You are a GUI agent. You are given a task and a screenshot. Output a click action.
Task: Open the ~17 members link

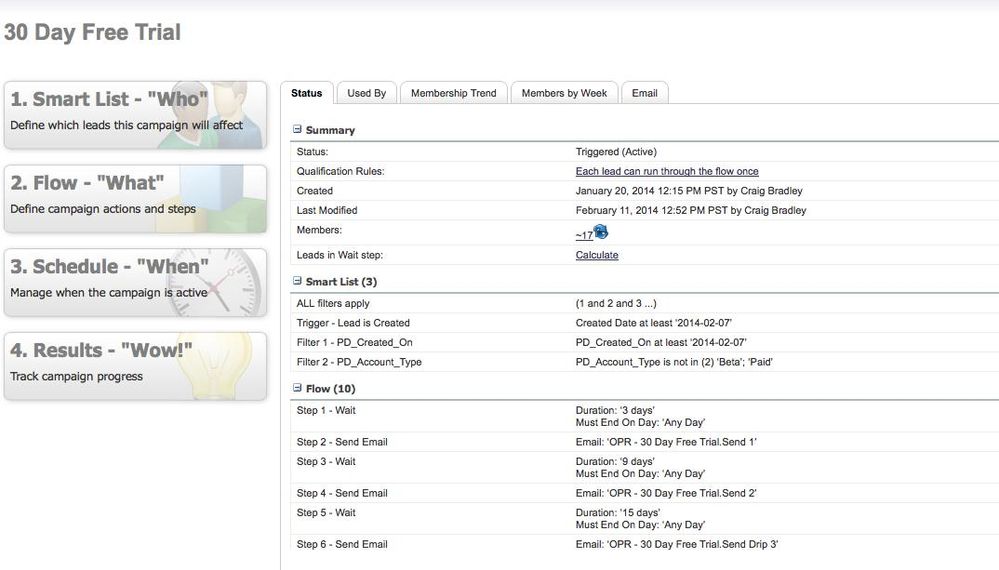click(584, 235)
